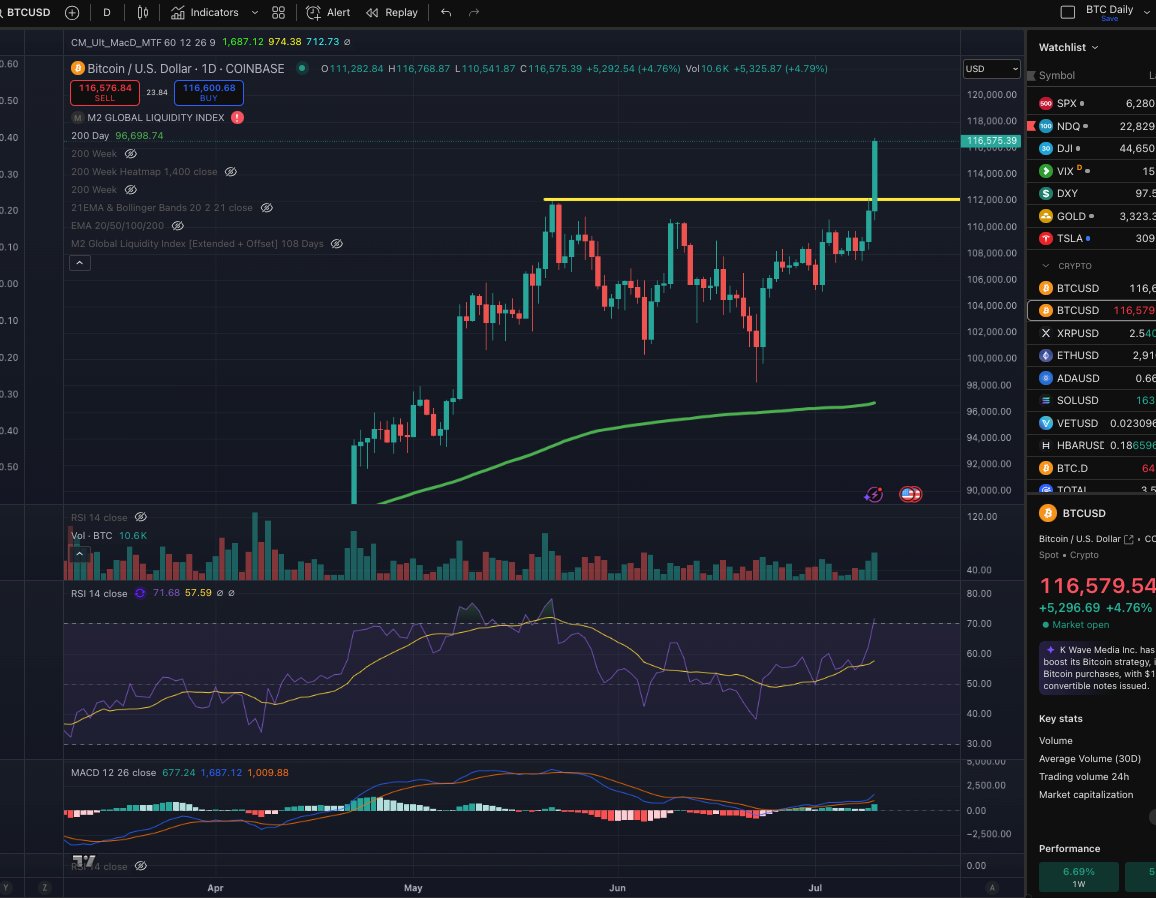Screen dimensions: 1156x898
Task: Create an alert via the Alert icon
Action: [326, 13]
